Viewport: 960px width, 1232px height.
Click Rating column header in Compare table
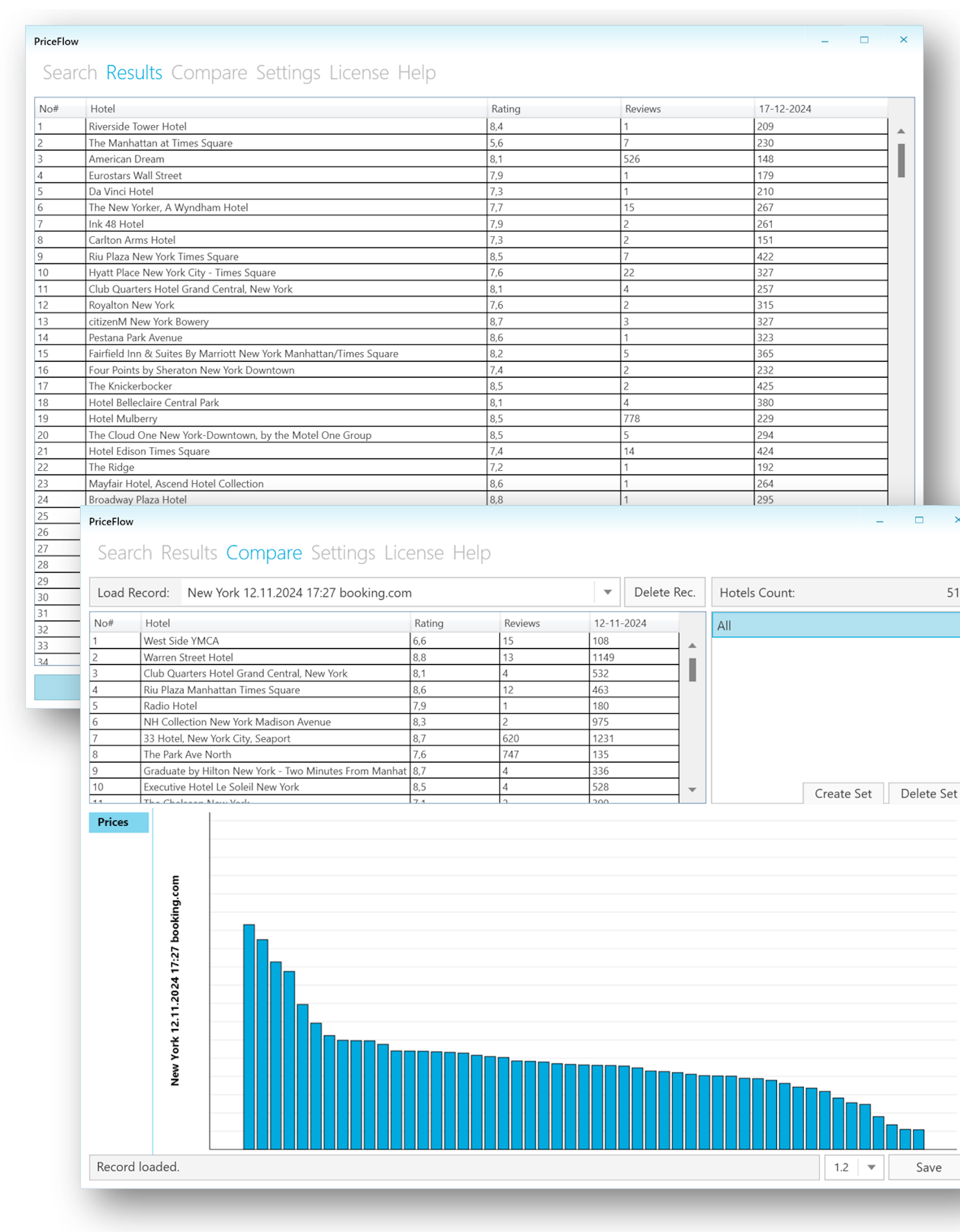click(x=455, y=623)
